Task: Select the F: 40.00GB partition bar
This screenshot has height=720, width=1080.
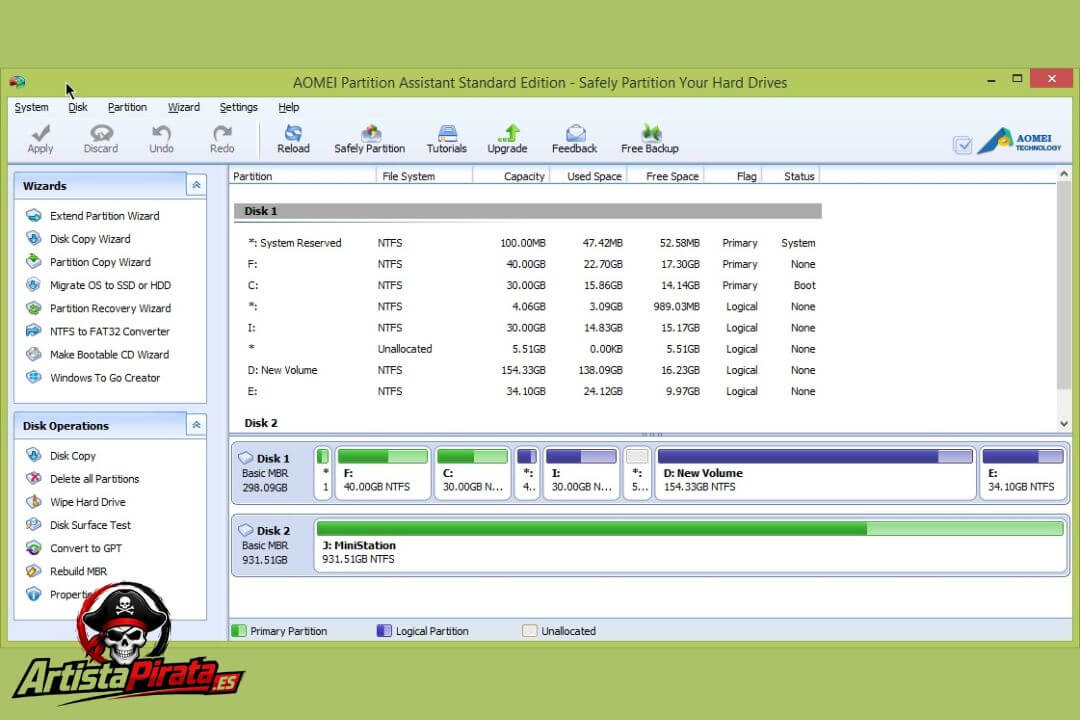Action: point(383,473)
